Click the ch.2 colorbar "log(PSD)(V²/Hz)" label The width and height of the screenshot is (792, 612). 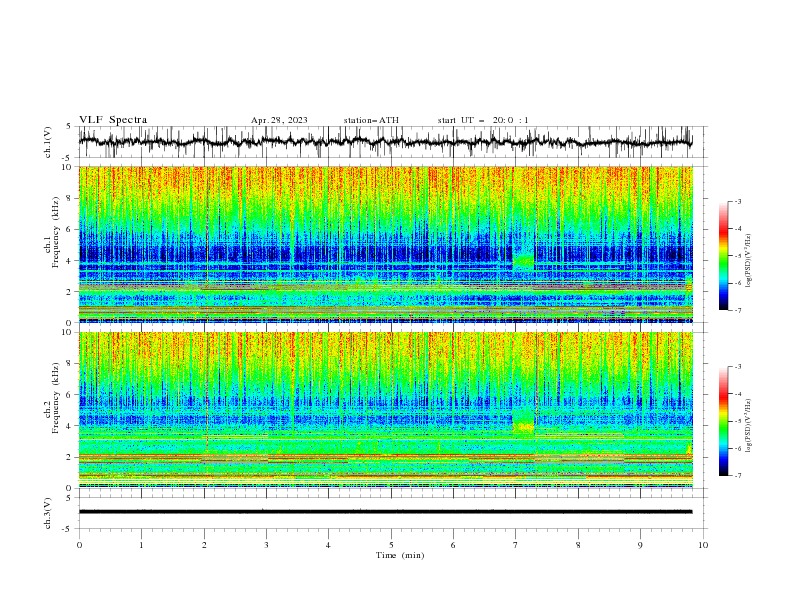point(748,426)
